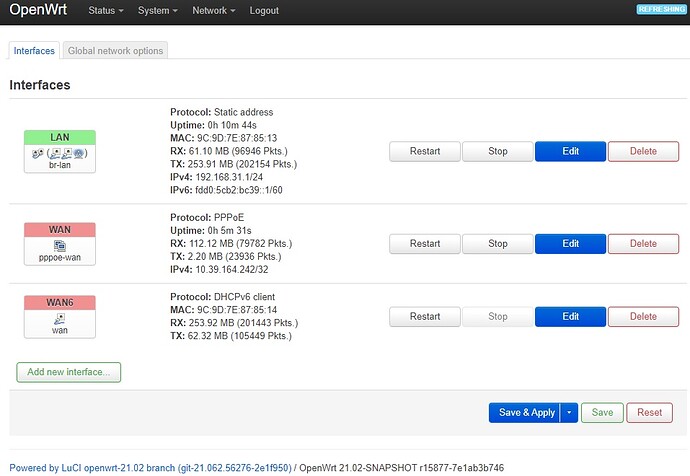Edit the WAN6 interface
The image size is (690, 476).
570,317
